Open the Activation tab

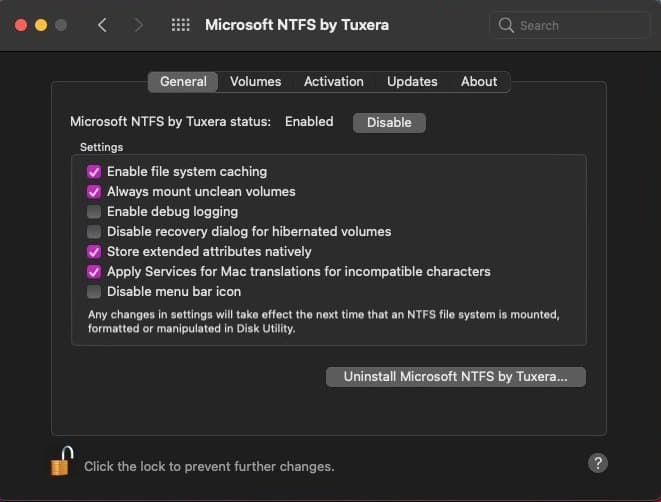tap(333, 82)
